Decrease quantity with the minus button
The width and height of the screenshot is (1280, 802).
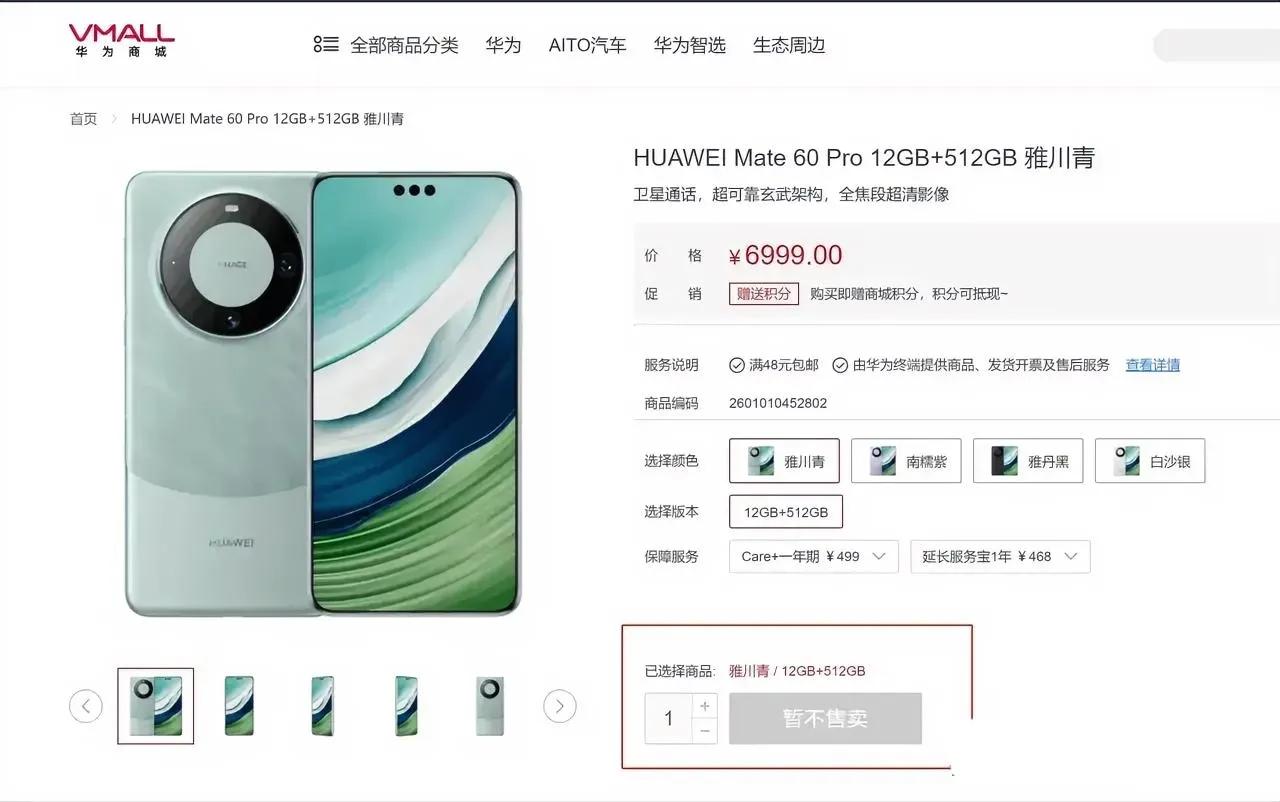705,731
